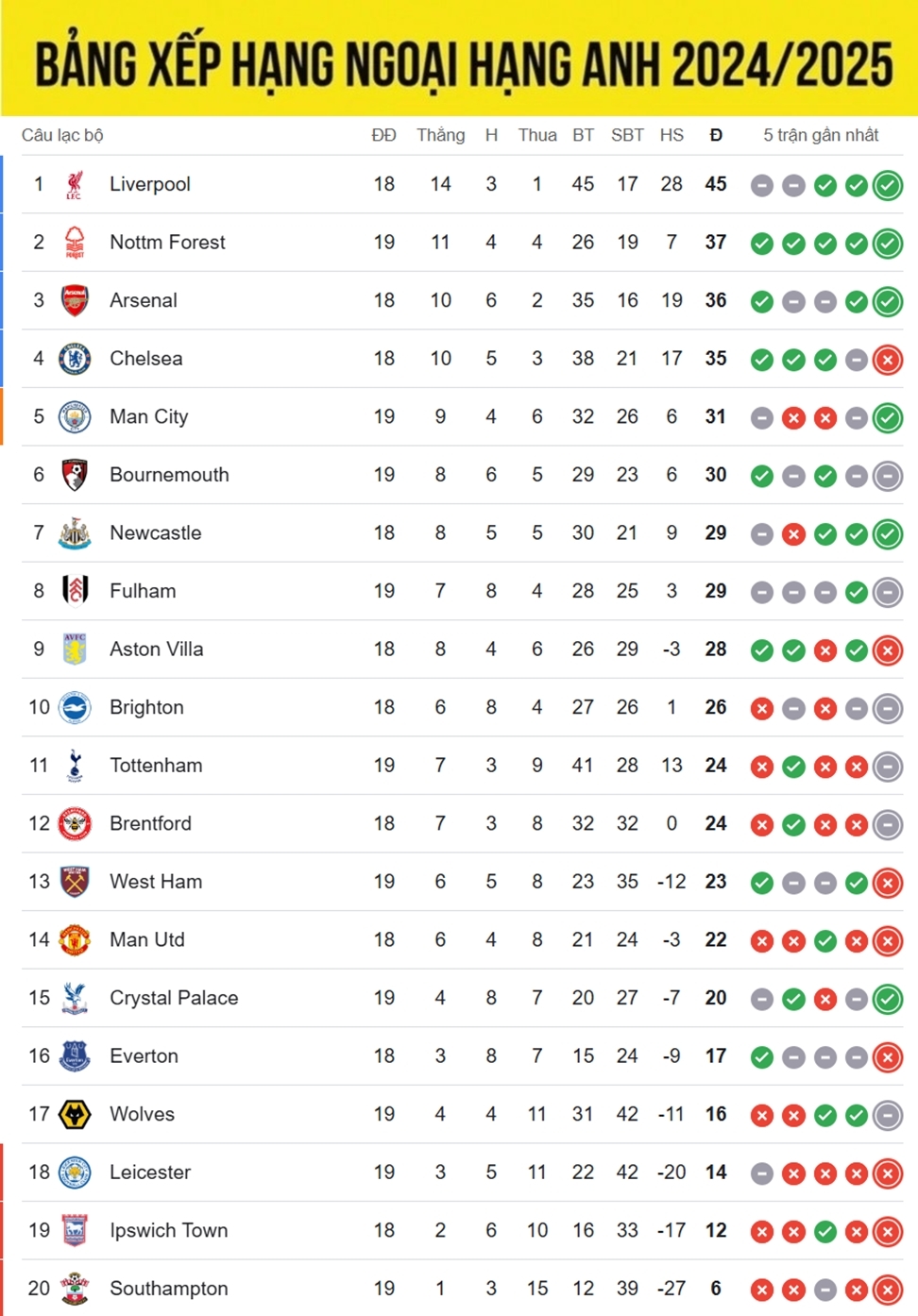Image resolution: width=918 pixels, height=1316 pixels.
Task: Click the Đ points column header
Action: tap(716, 135)
